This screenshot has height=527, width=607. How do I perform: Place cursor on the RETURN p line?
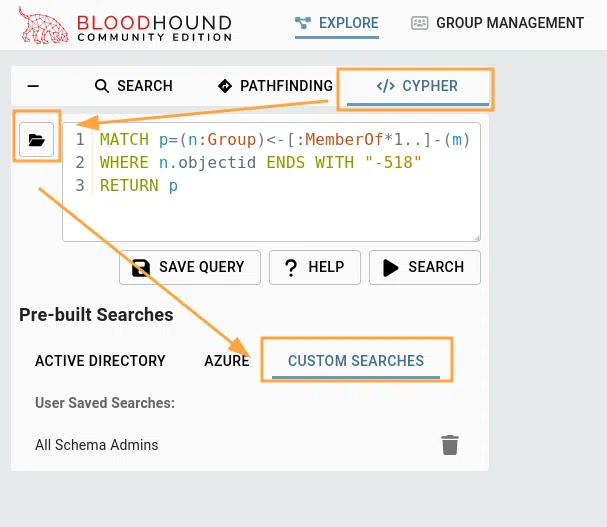tap(139, 186)
